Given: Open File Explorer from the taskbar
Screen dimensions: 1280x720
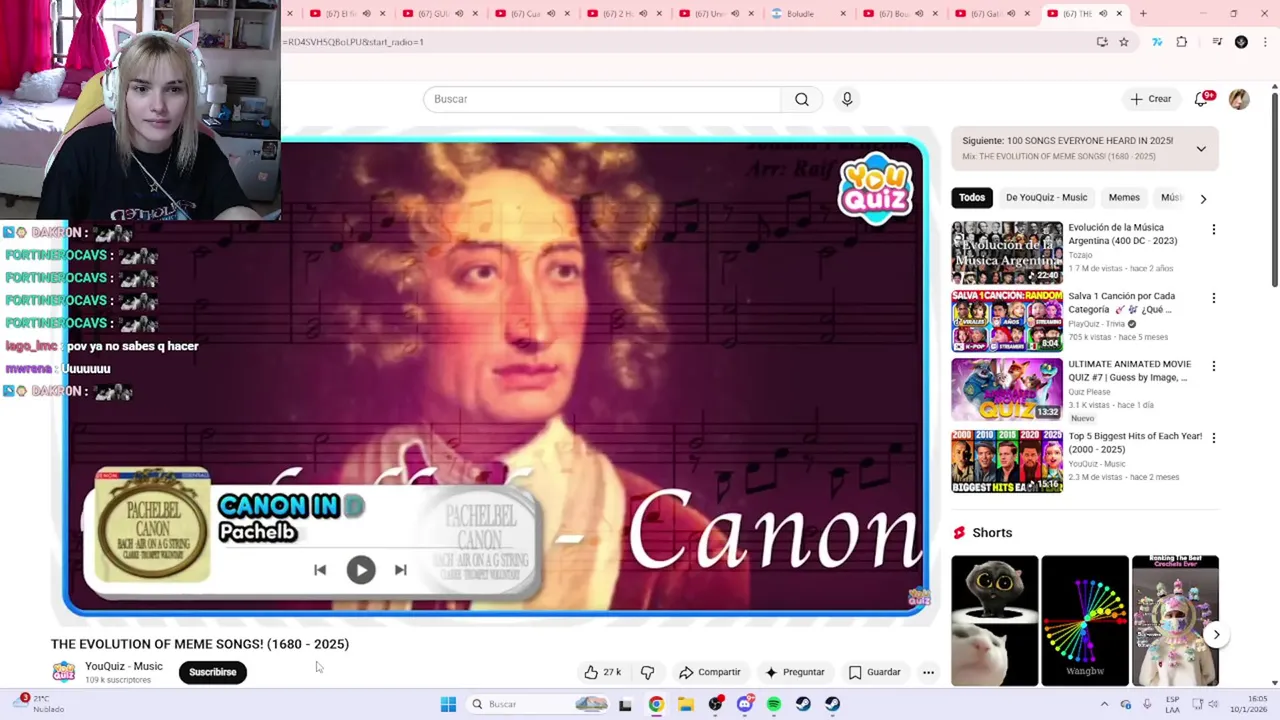Looking at the screenshot, I should (x=685, y=704).
